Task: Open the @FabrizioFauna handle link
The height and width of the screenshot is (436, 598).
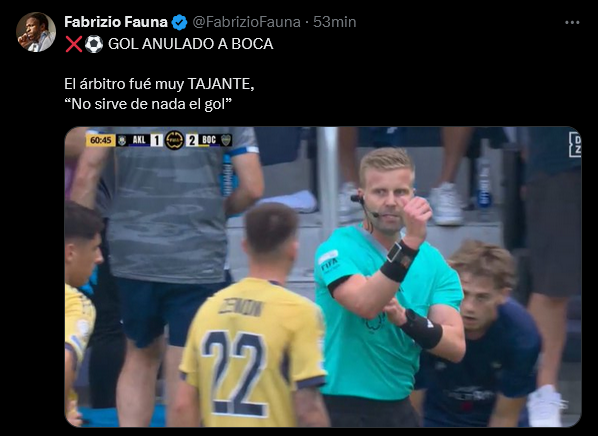Action: coord(246,22)
